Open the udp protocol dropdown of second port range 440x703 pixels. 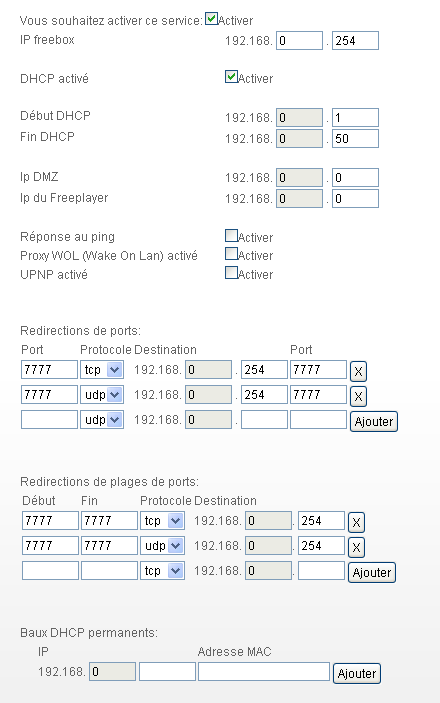(162, 546)
